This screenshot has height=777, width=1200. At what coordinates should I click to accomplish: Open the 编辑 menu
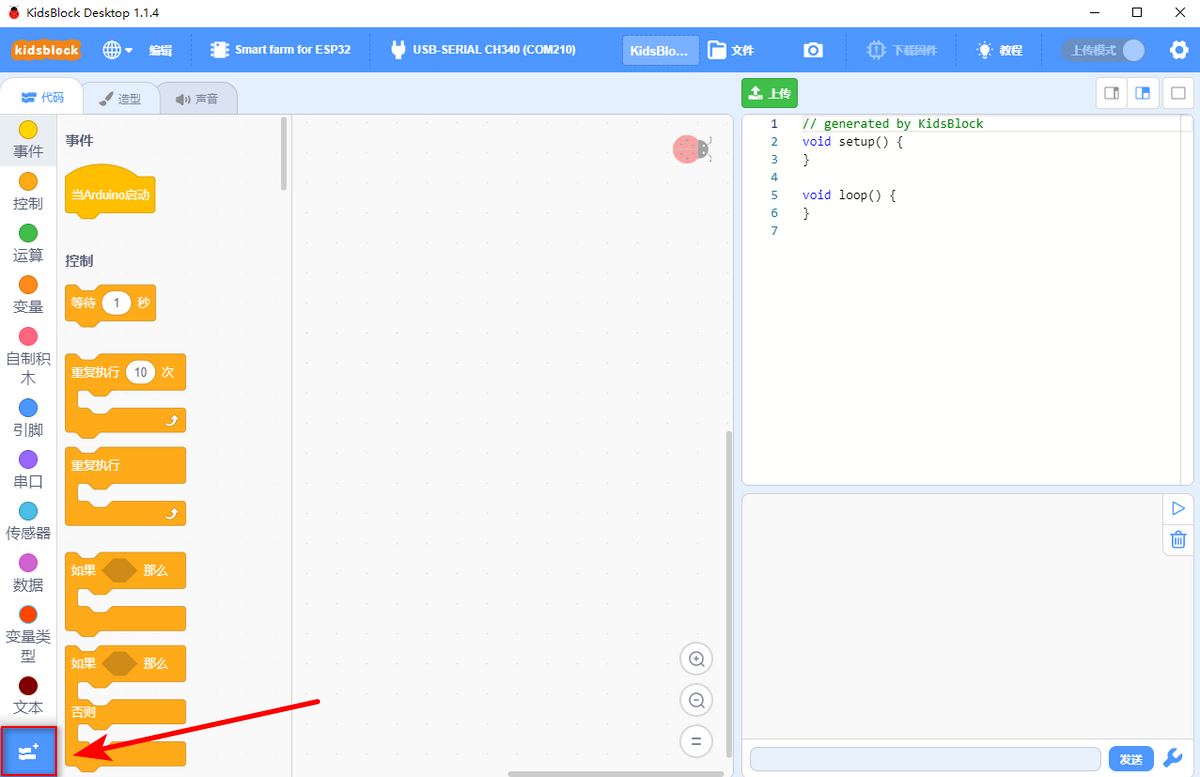pos(160,50)
